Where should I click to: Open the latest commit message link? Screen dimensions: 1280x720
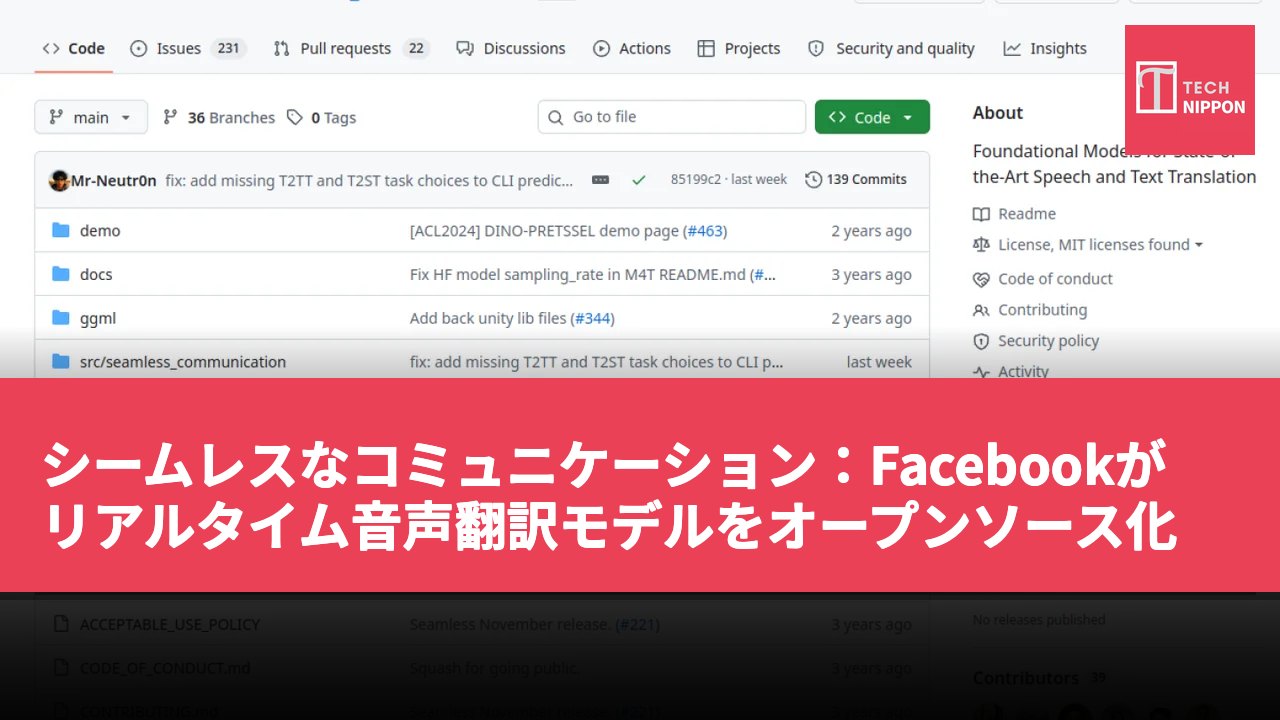click(x=370, y=180)
